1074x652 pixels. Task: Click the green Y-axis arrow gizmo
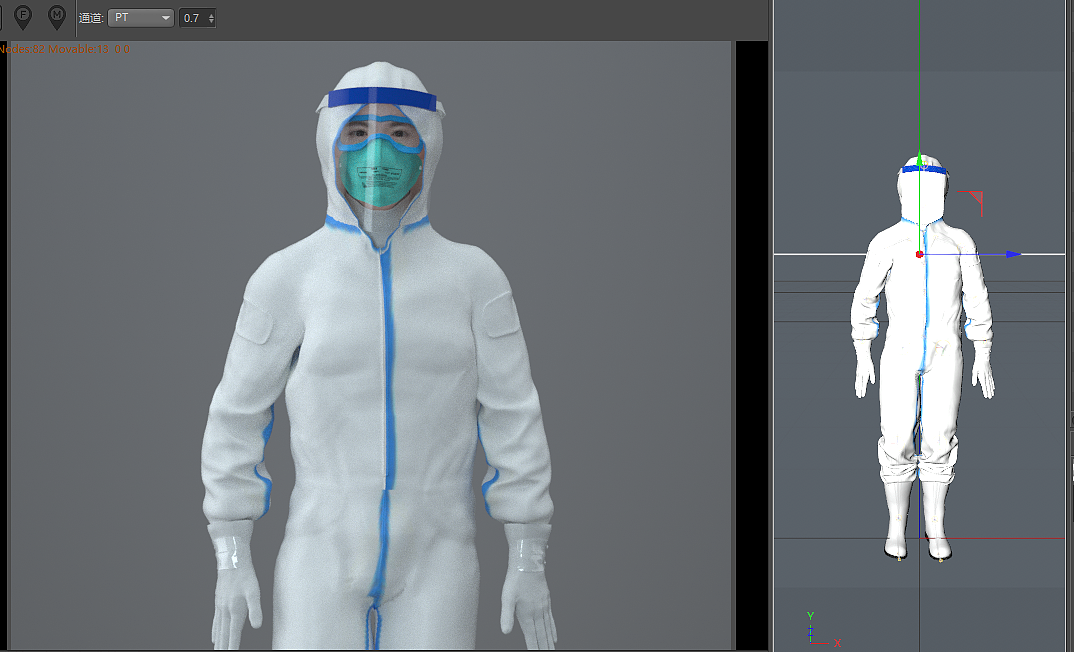tap(919, 159)
